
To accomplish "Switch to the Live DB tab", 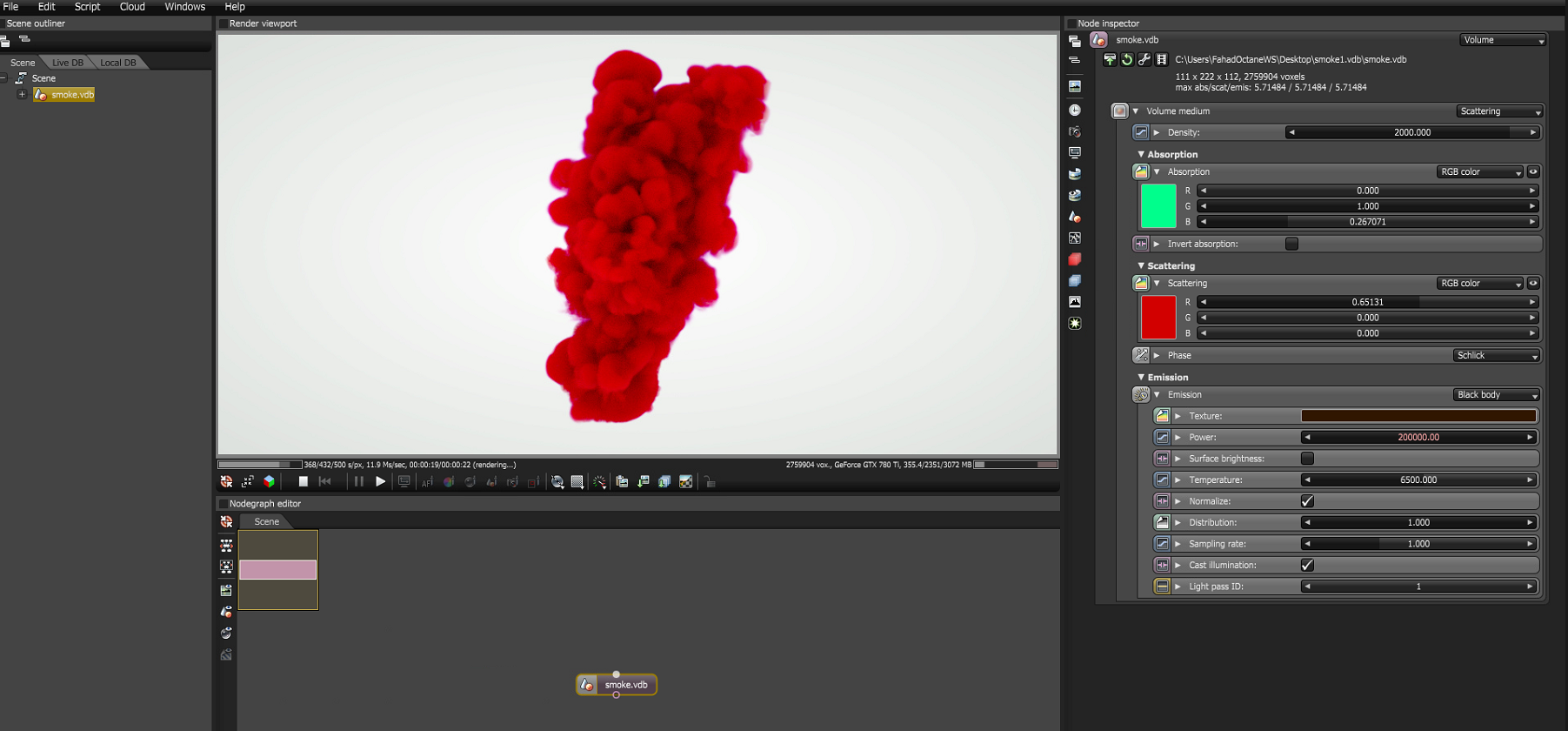I will click(x=68, y=63).
